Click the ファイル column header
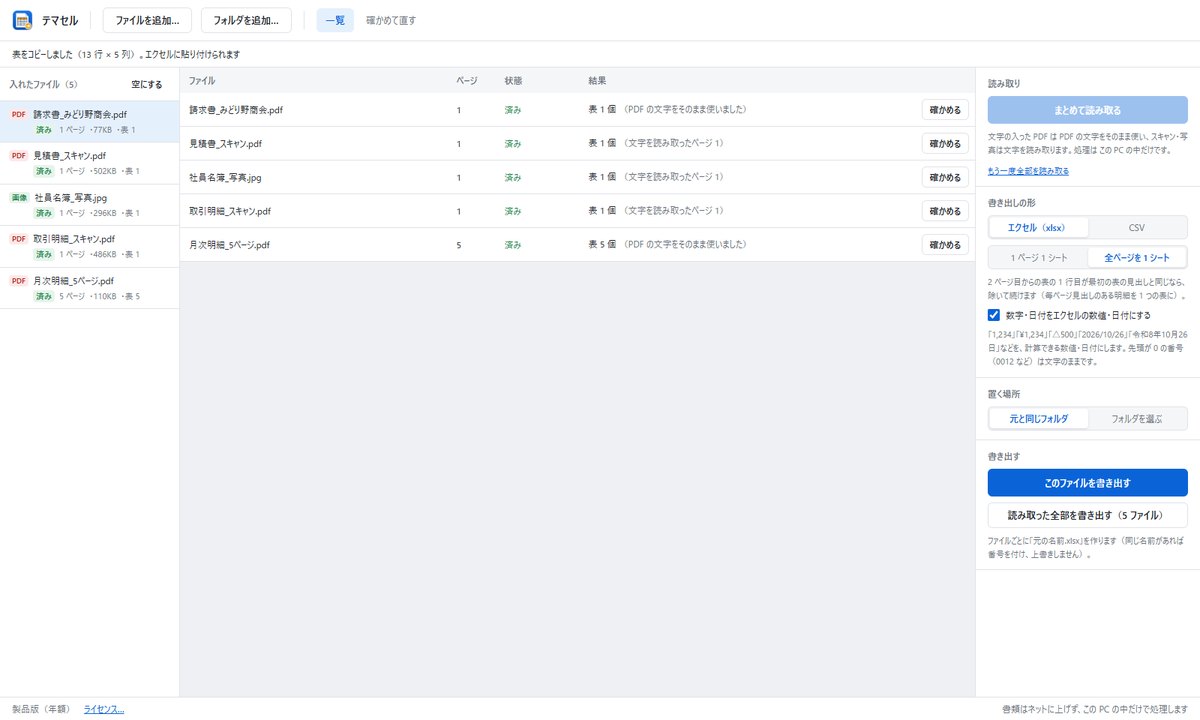The height and width of the screenshot is (720, 1200). [x=202, y=80]
